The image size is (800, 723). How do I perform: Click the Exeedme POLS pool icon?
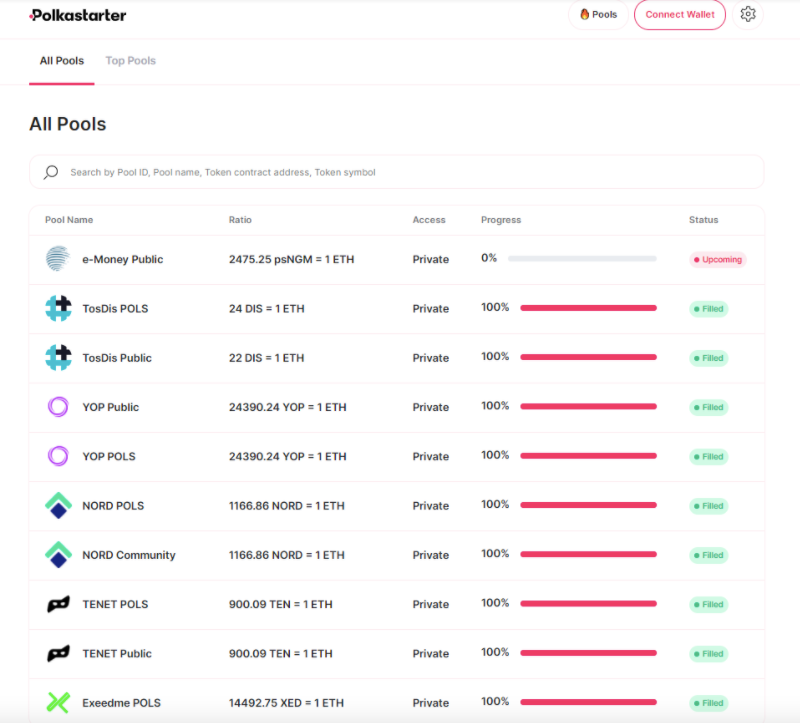click(x=58, y=703)
